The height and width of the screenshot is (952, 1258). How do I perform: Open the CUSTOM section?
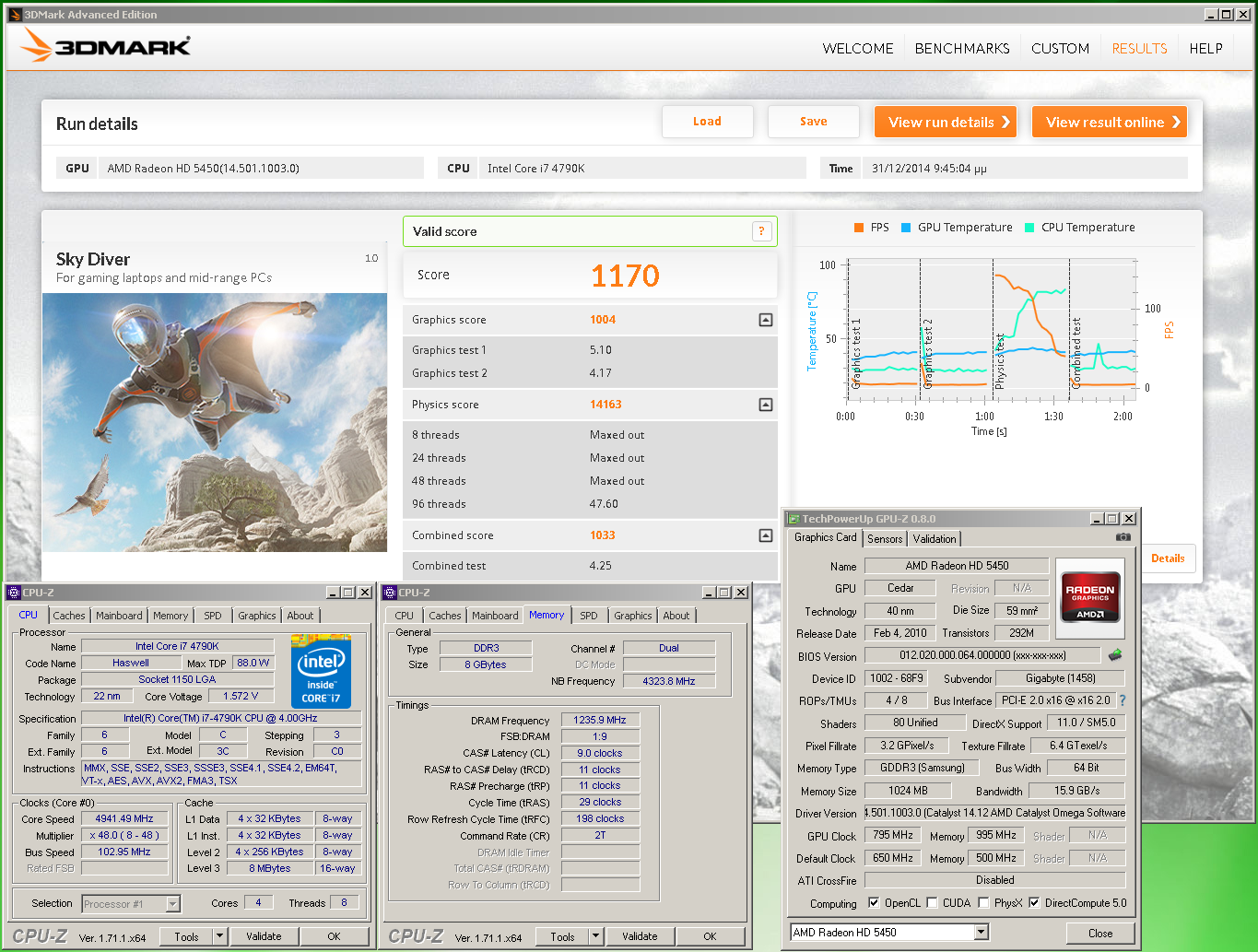(x=1060, y=49)
